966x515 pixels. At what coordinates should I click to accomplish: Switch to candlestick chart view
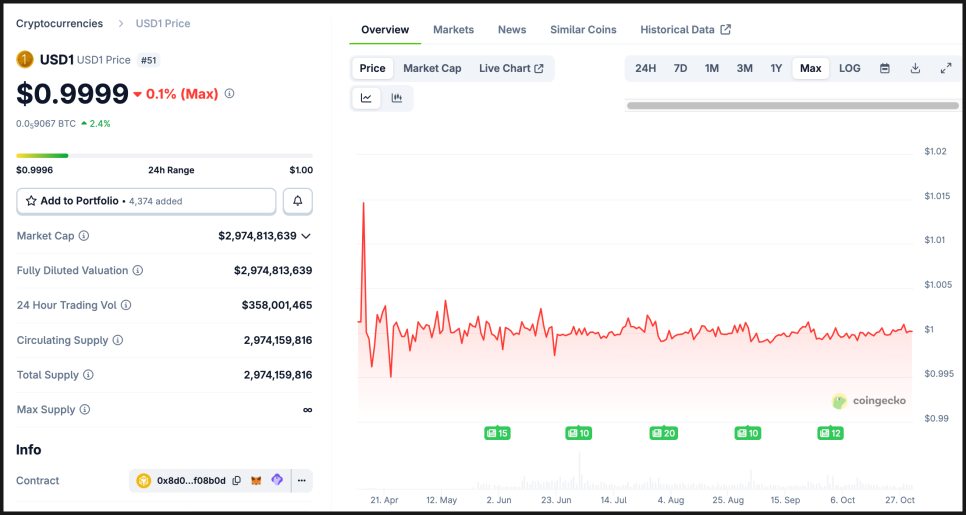(397, 98)
